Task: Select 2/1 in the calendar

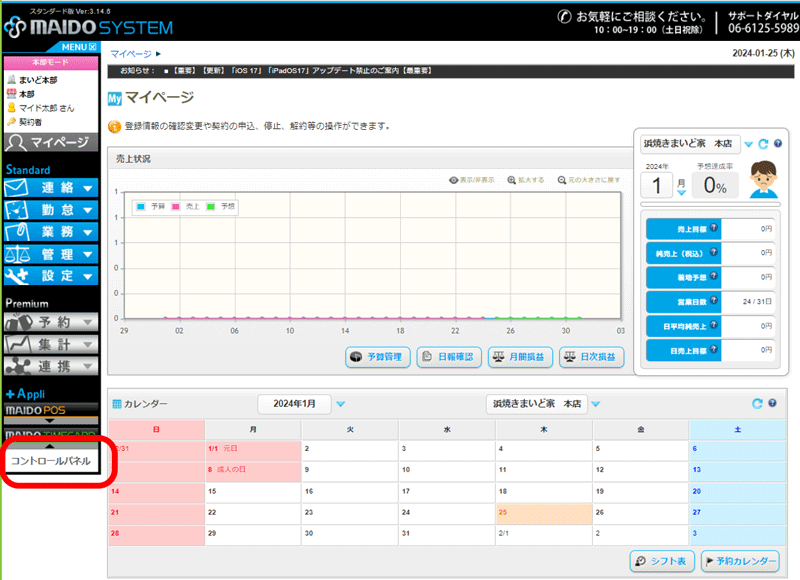Action: 544,536
